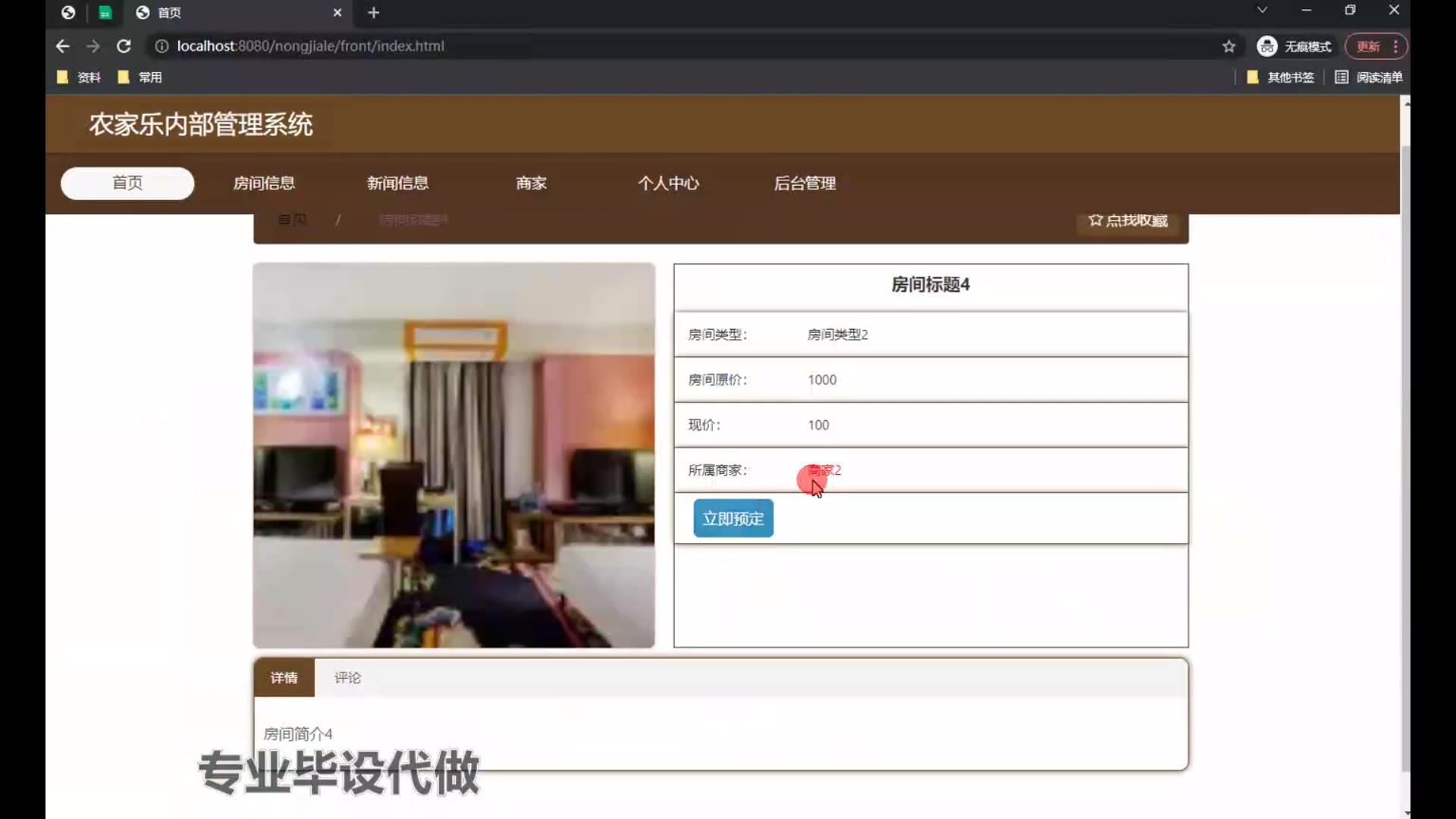Screen dimensions: 1456x819
Task: Click the 农家乐内部管理系统 site title
Action: [201, 124]
